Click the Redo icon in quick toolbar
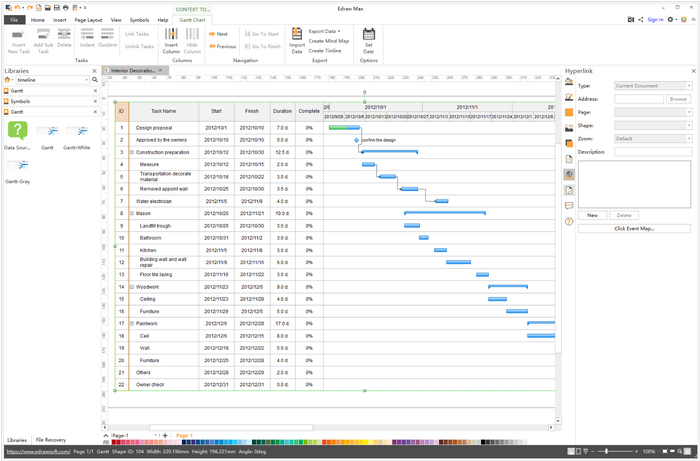 pos(29,8)
